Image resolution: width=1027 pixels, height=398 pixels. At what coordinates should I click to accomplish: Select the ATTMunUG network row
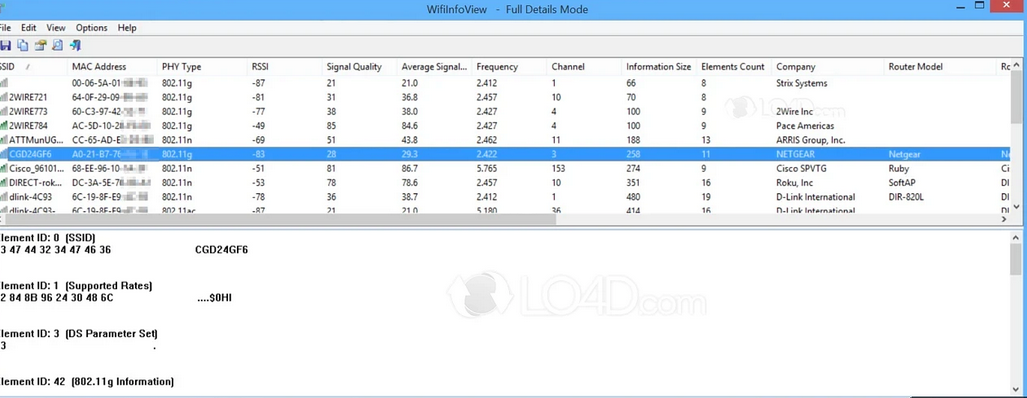(504, 140)
